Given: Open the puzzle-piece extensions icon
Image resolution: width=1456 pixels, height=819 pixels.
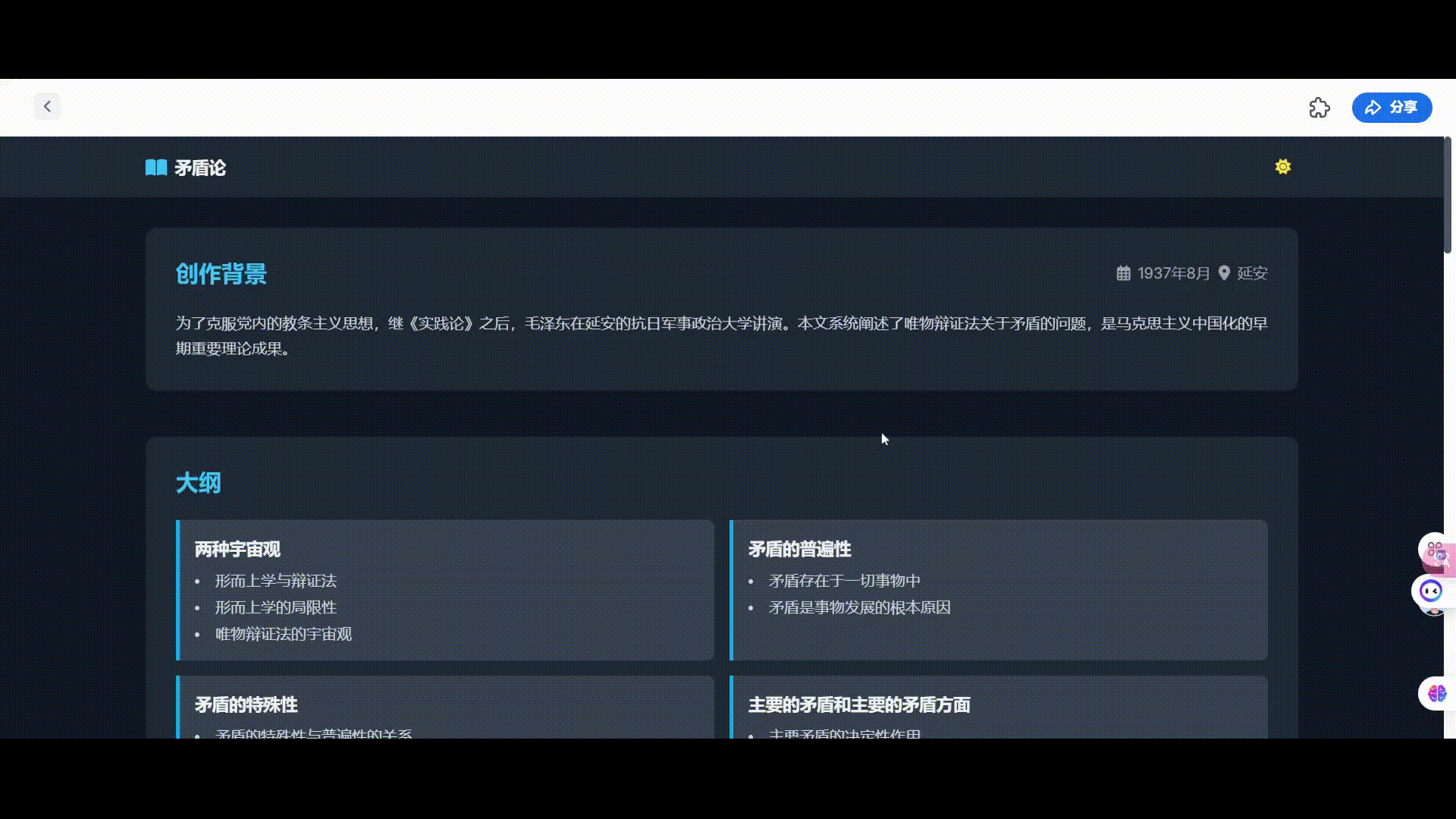Looking at the screenshot, I should point(1319,108).
